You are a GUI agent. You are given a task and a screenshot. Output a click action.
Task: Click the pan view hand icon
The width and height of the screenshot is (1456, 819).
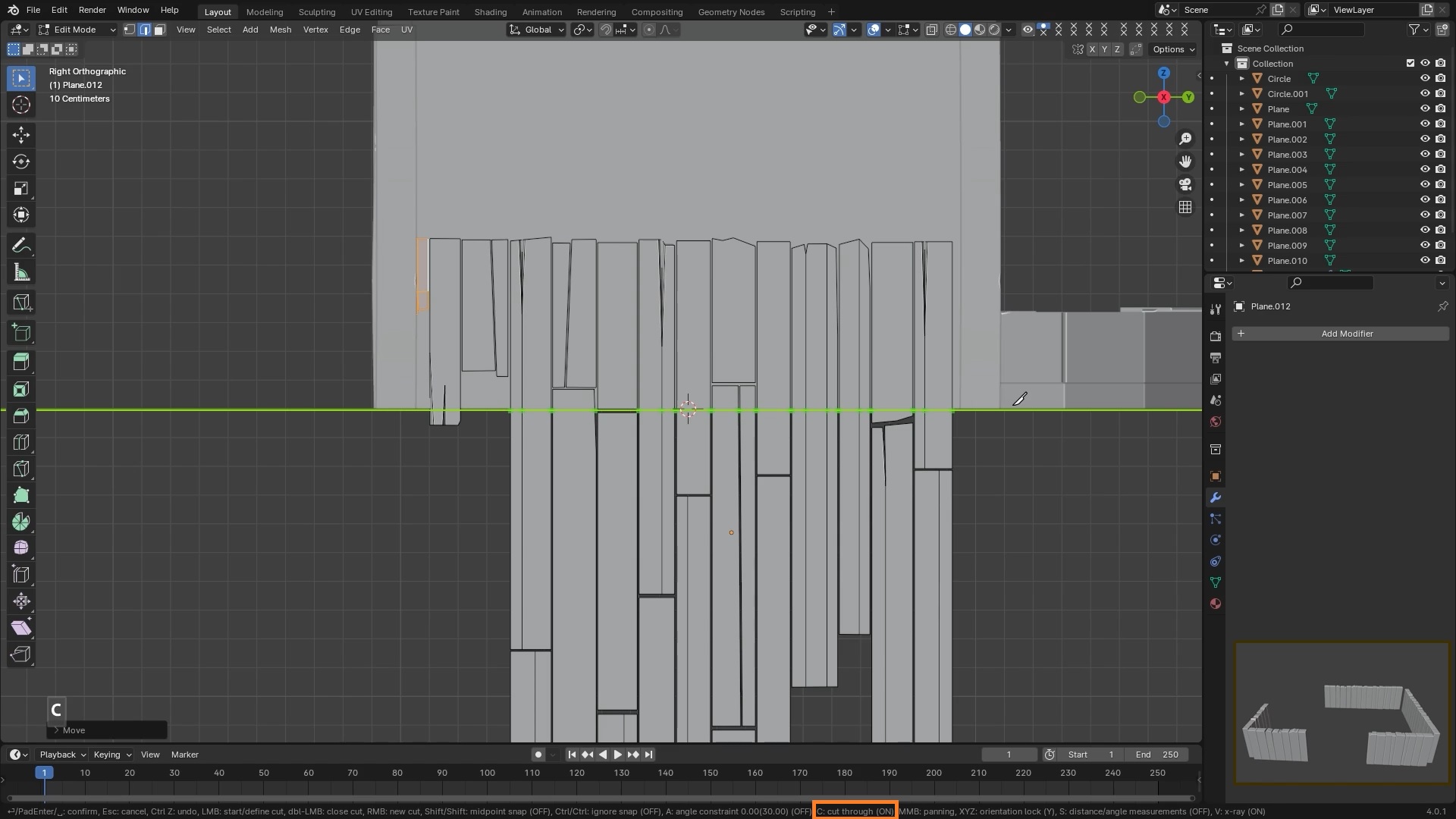[1185, 162]
